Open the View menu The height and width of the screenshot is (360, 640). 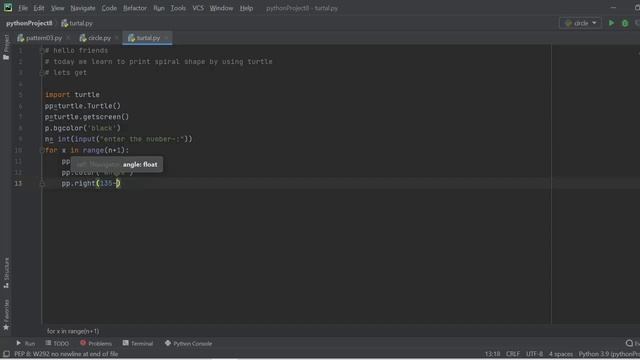point(58,8)
